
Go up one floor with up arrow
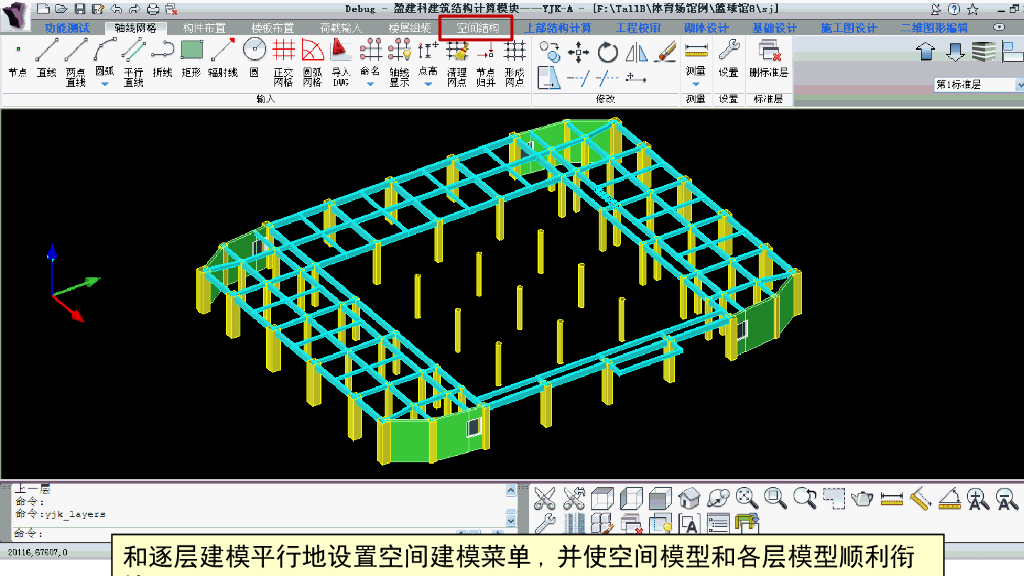coord(925,52)
